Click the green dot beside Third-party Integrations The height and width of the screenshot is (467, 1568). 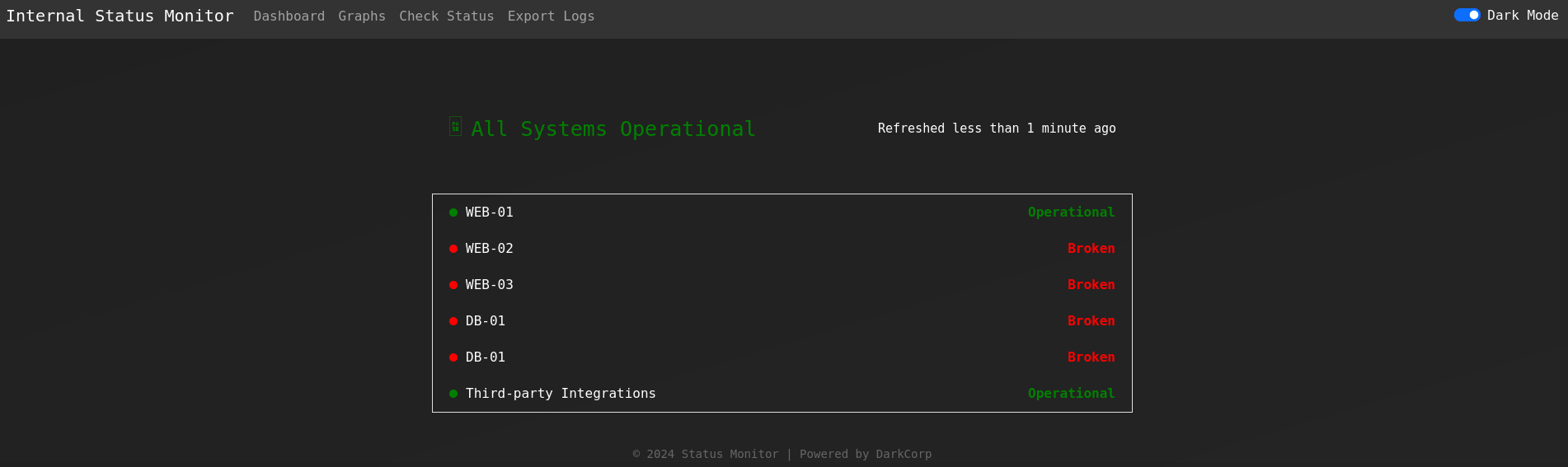click(453, 394)
